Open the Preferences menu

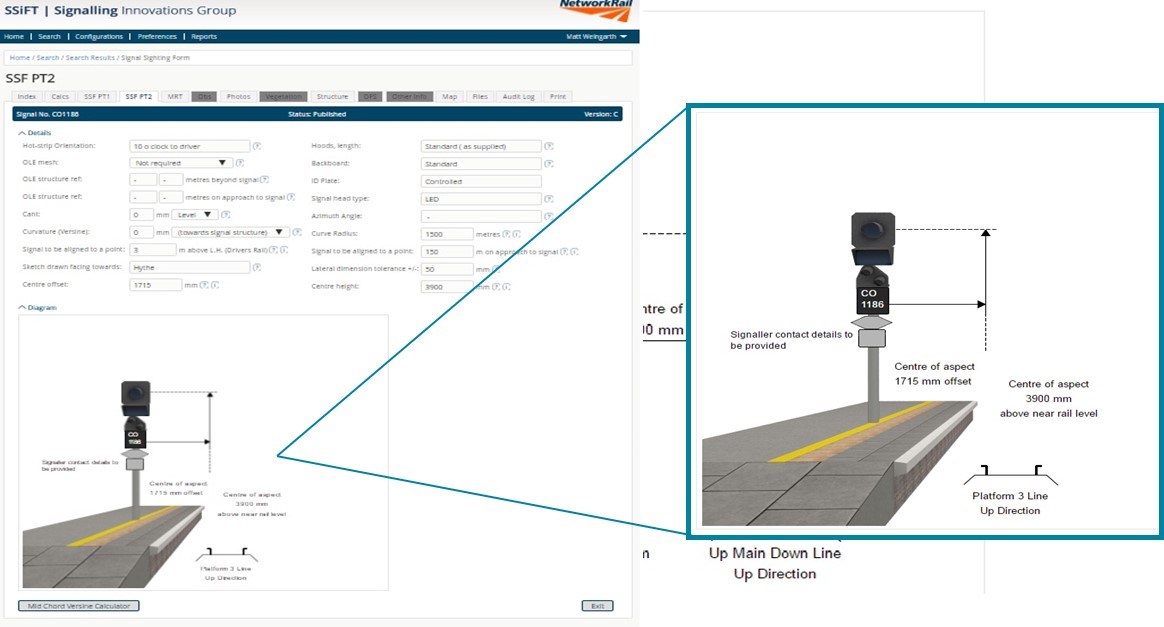pyautogui.click(x=157, y=36)
